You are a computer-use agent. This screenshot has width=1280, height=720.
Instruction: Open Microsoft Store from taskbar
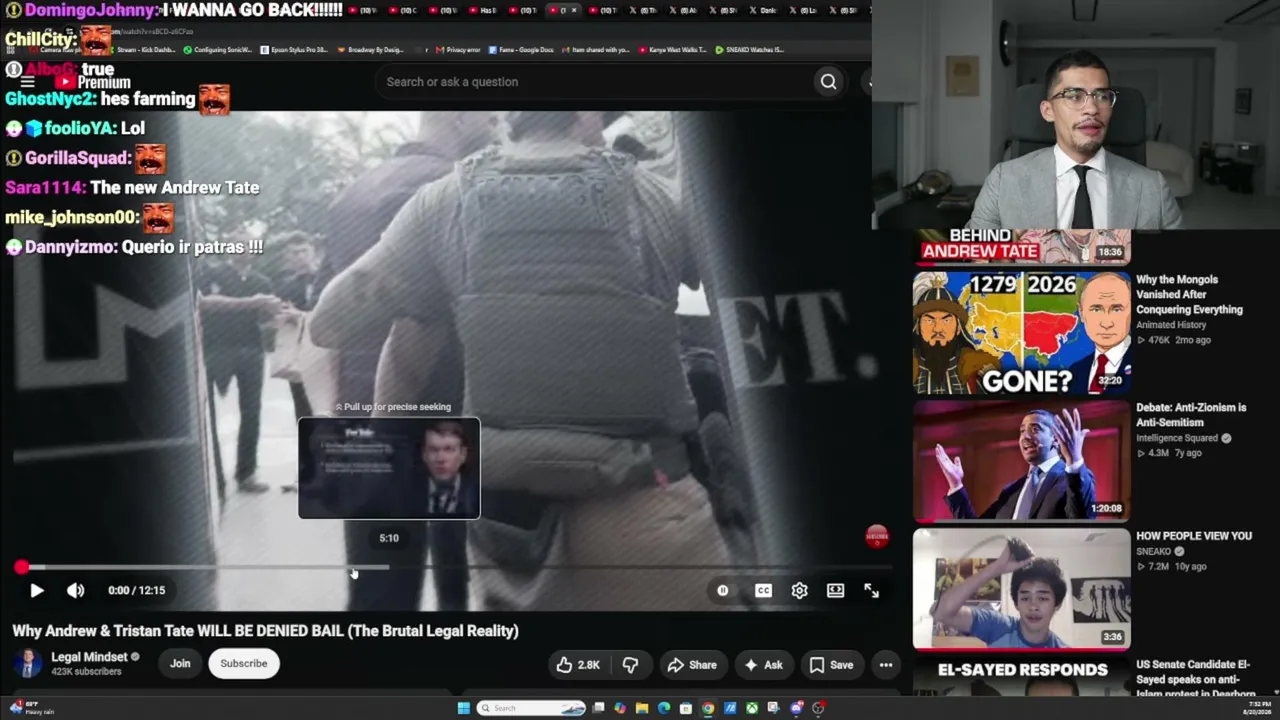point(686,708)
